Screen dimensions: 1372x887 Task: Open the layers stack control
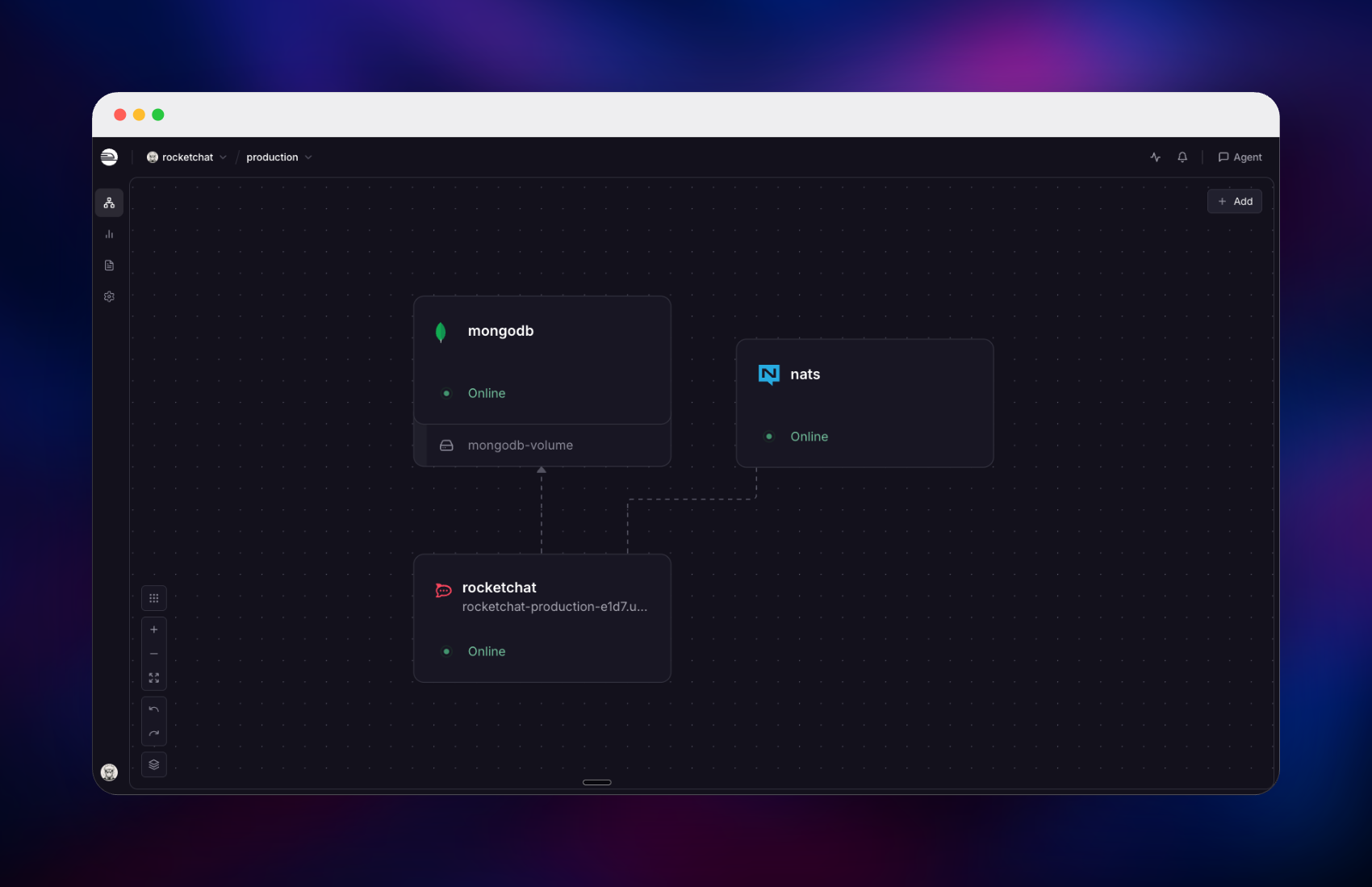pyautogui.click(x=154, y=764)
